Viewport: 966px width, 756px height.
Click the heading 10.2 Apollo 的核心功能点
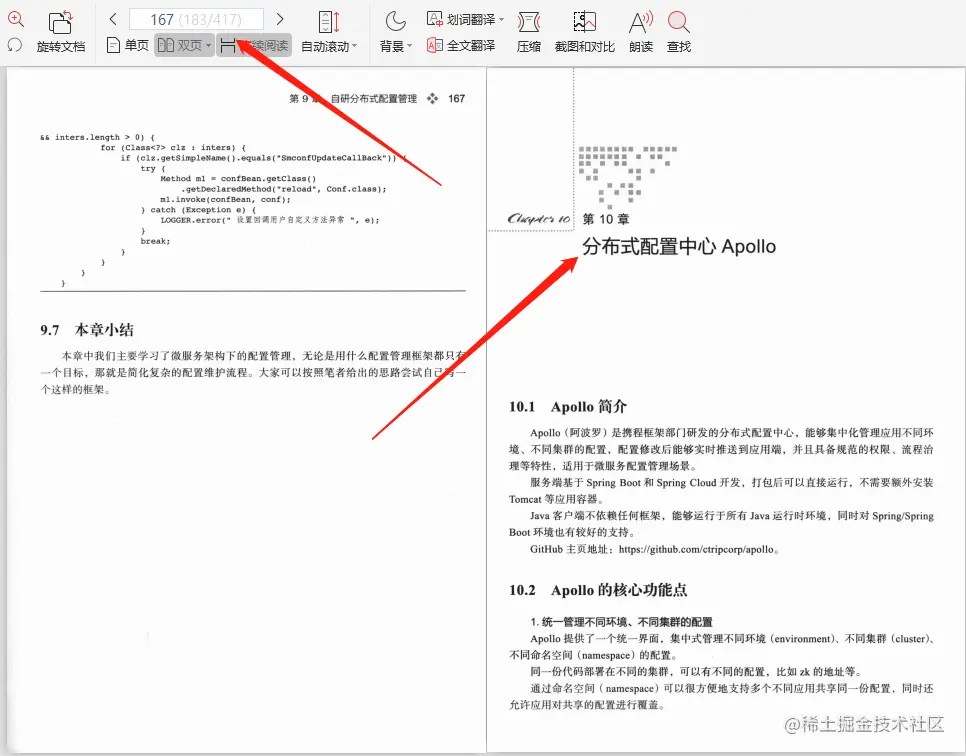[598, 590]
